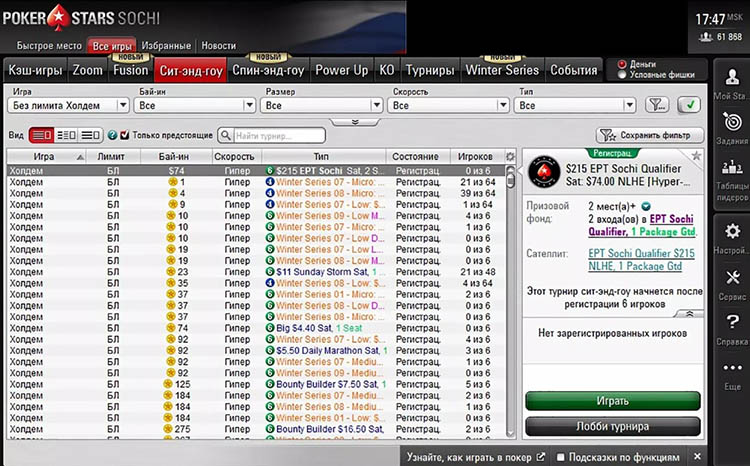The image size is (750, 466).
Task: Click external link icon after Узнайте, как играть
Action: coord(540,457)
